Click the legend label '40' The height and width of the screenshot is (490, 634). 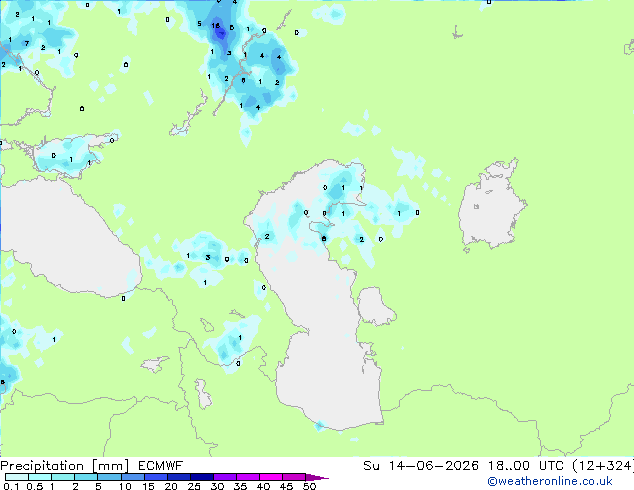click(263, 486)
